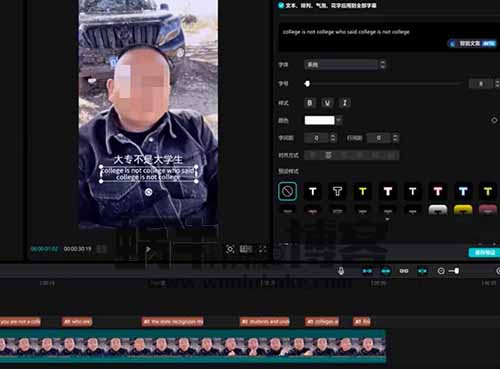500x369 pixels.
Task: Open the font selection dropdown
Action: [x=345, y=64]
